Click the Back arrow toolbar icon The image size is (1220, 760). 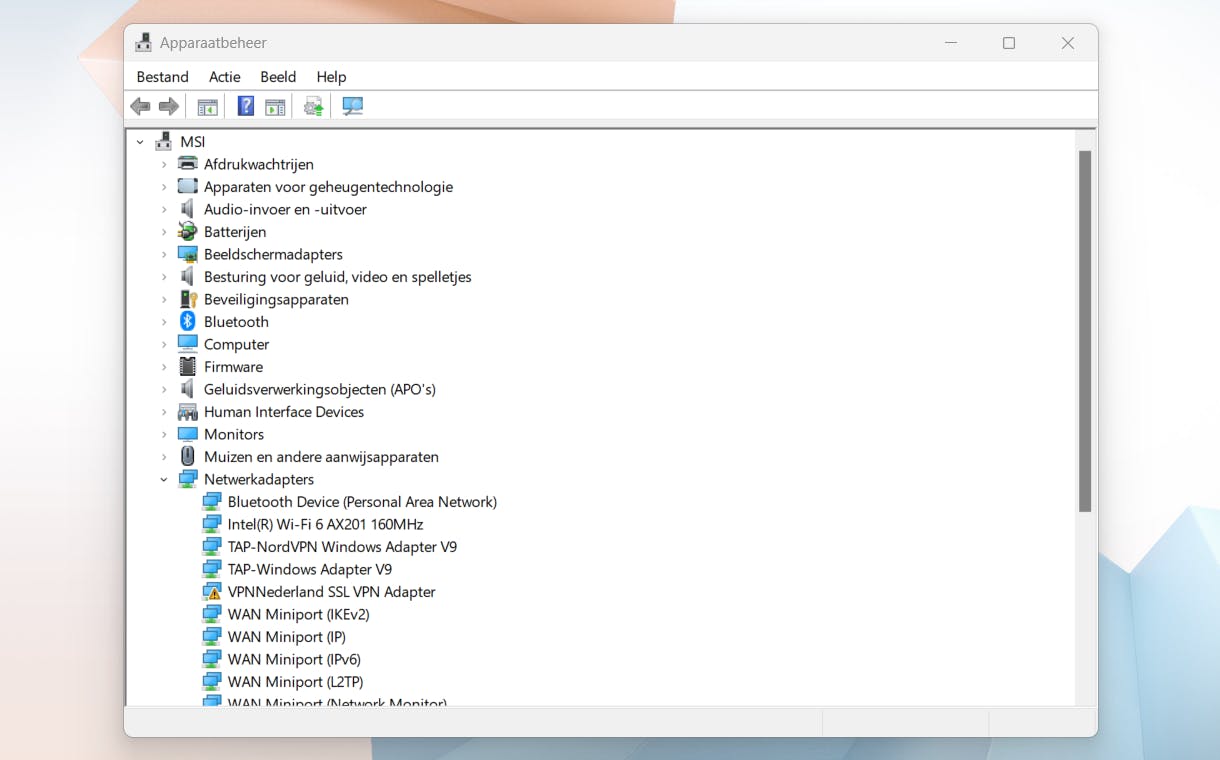point(140,106)
